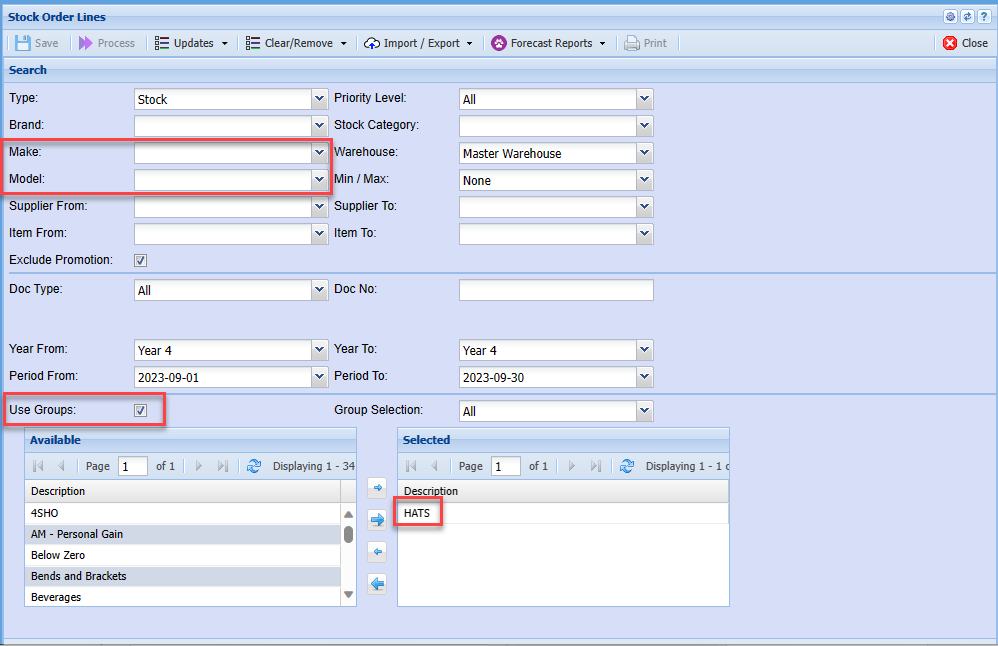Image resolution: width=998 pixels, height=646 pixels.
Task: Expand the Group Selection dropdown
Action: [x=644, y=411]
